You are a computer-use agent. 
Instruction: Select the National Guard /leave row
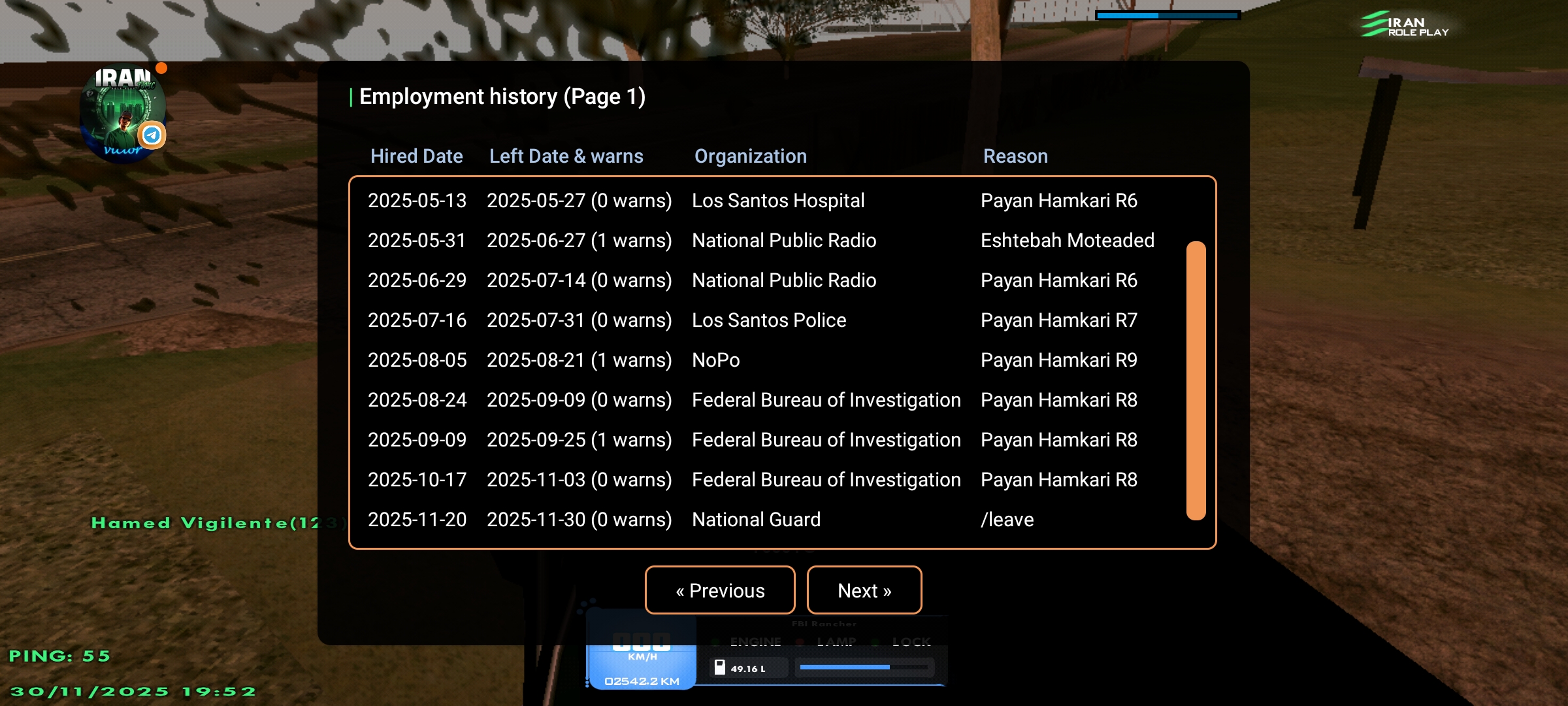(x=755, y=520)
